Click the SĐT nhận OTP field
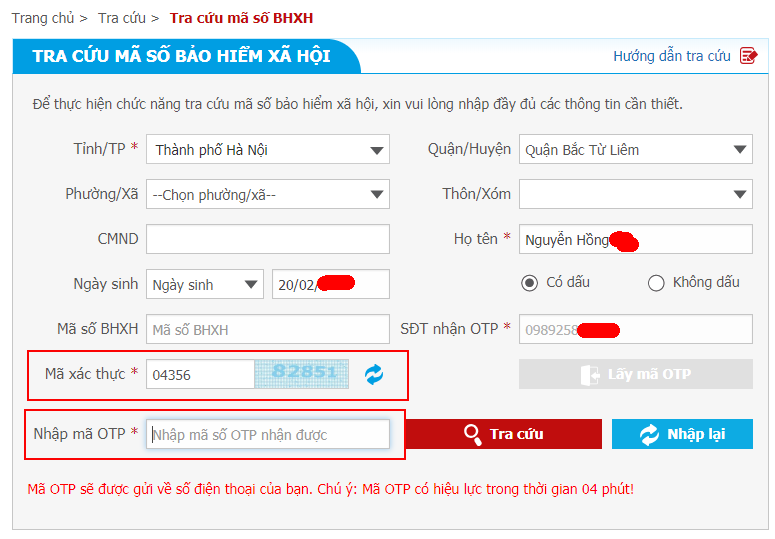 [x=636, y=329]
